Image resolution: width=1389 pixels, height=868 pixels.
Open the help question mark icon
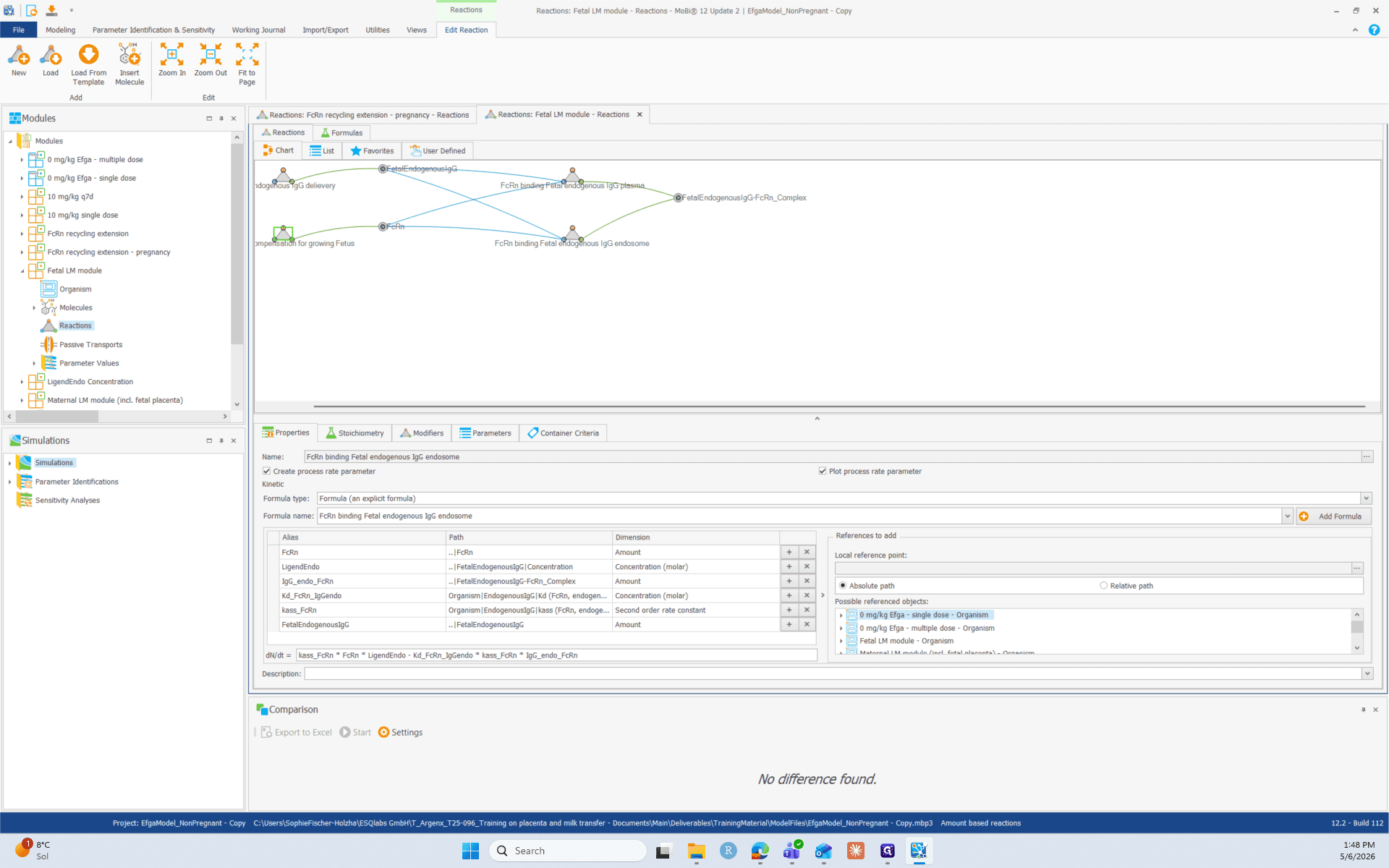click(x=1374, y=30)
